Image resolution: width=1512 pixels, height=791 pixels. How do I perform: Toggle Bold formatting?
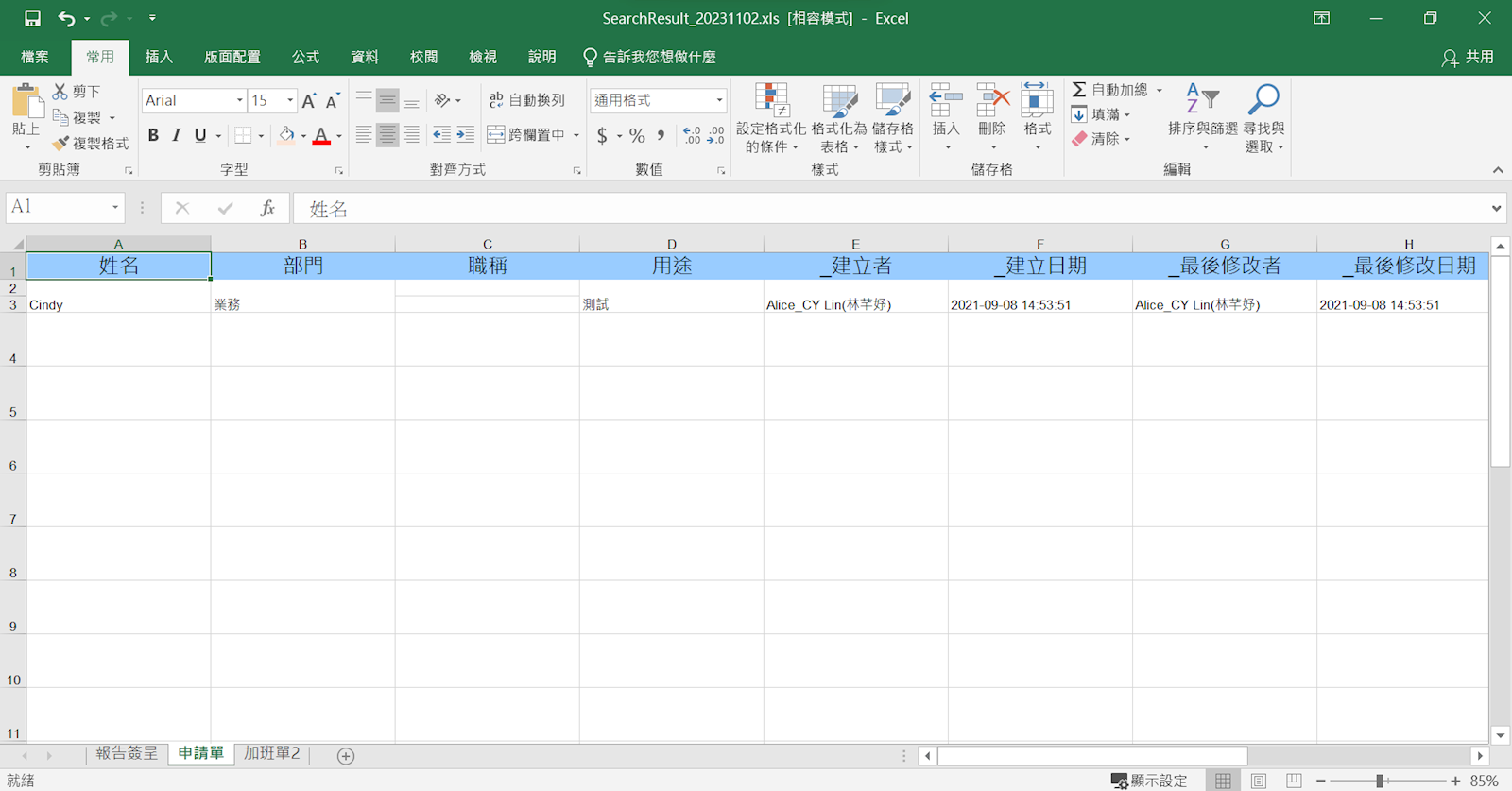tap(153, 135)
